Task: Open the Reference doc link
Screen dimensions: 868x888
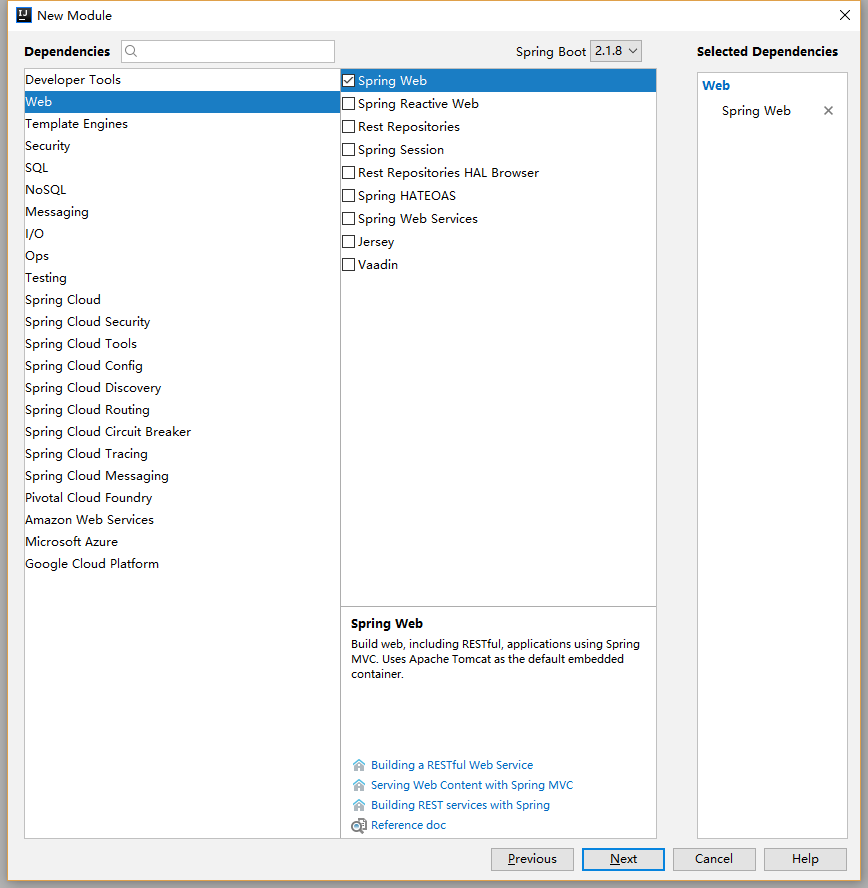Action: point(408,825)
